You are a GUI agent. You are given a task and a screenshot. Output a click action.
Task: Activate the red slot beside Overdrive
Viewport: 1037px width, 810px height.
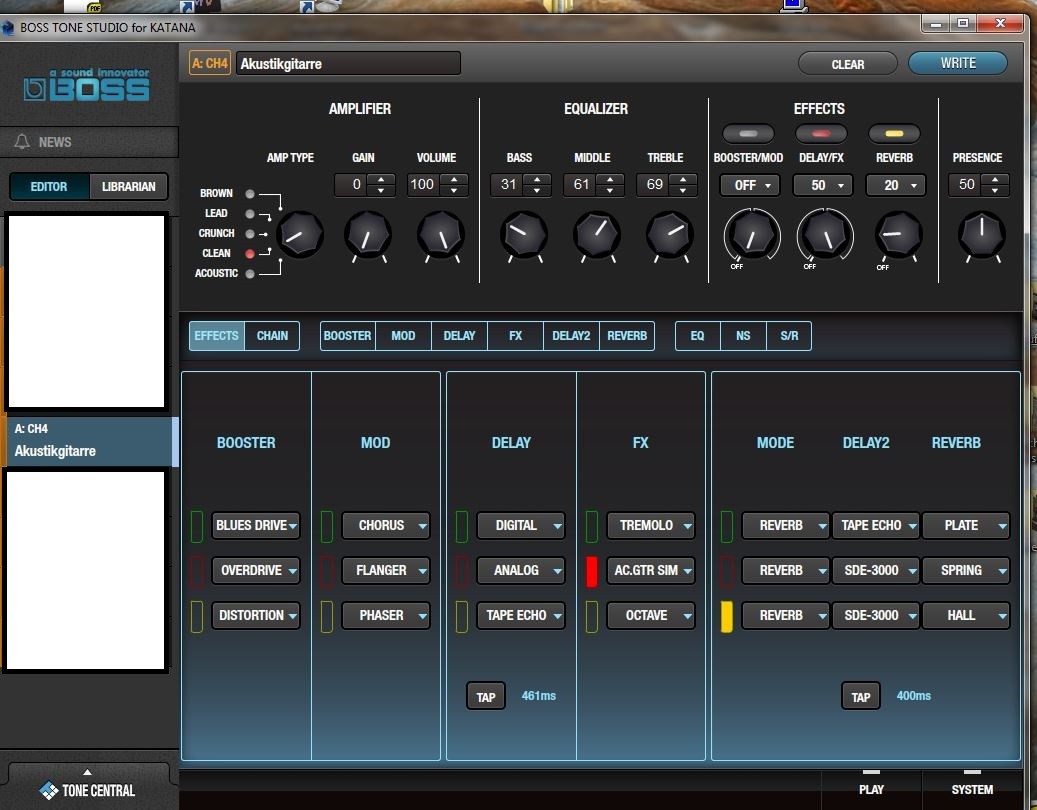196,571
